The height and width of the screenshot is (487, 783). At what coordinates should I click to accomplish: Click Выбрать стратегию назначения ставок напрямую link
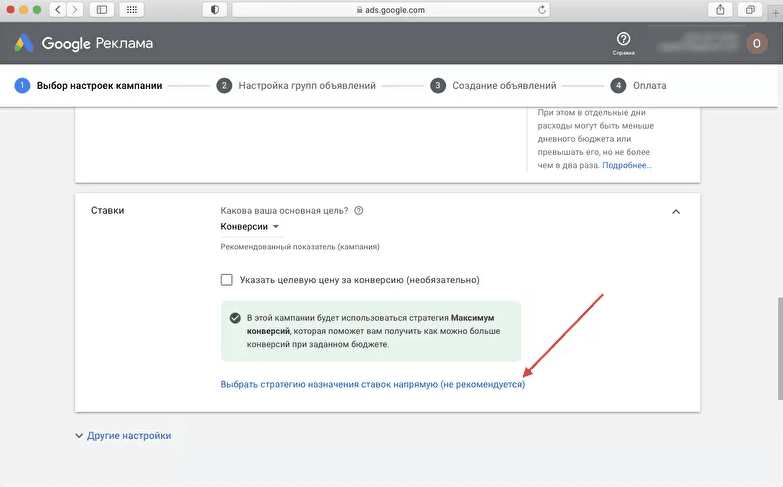point(373,384)
